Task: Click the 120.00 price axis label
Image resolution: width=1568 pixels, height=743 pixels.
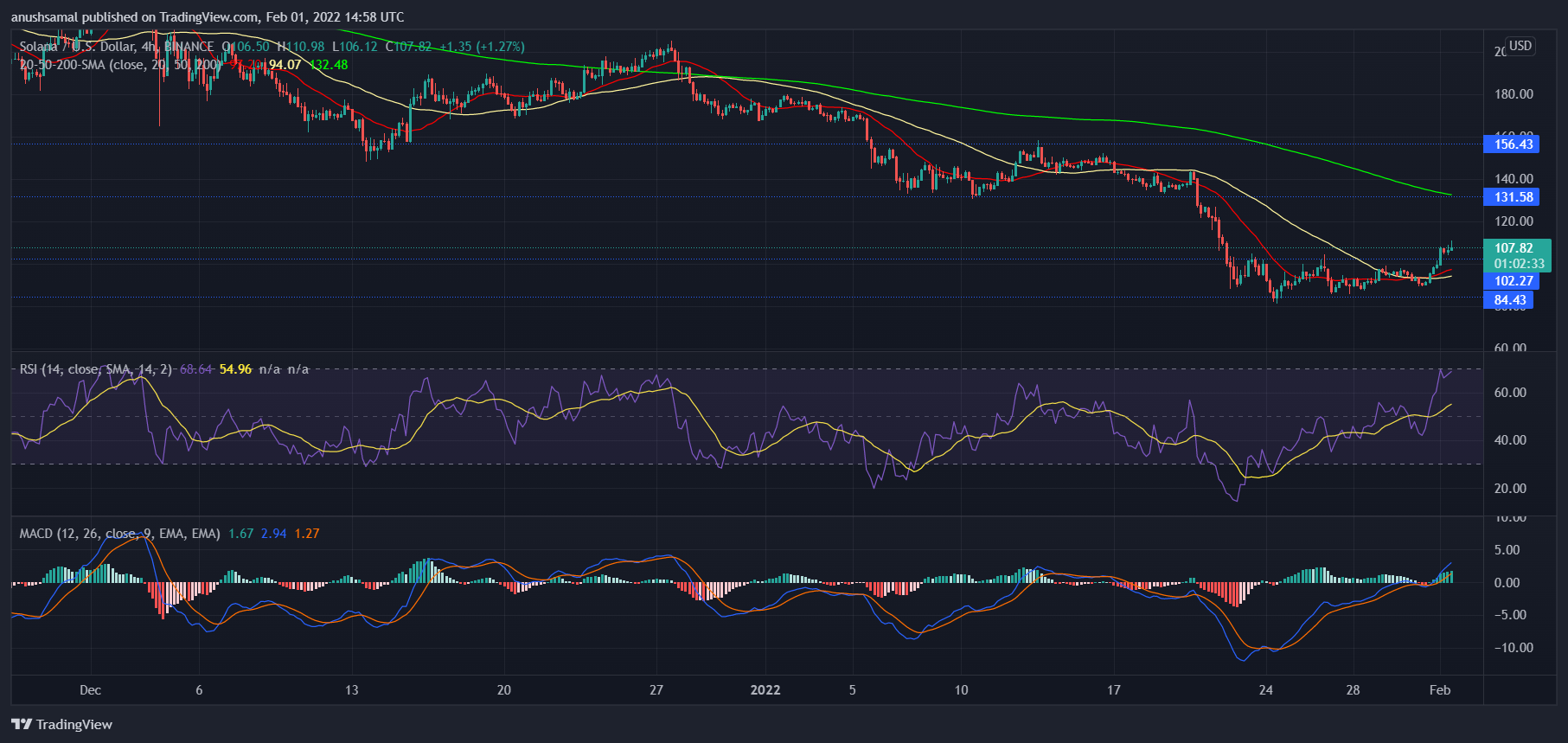Action: 1514,221
